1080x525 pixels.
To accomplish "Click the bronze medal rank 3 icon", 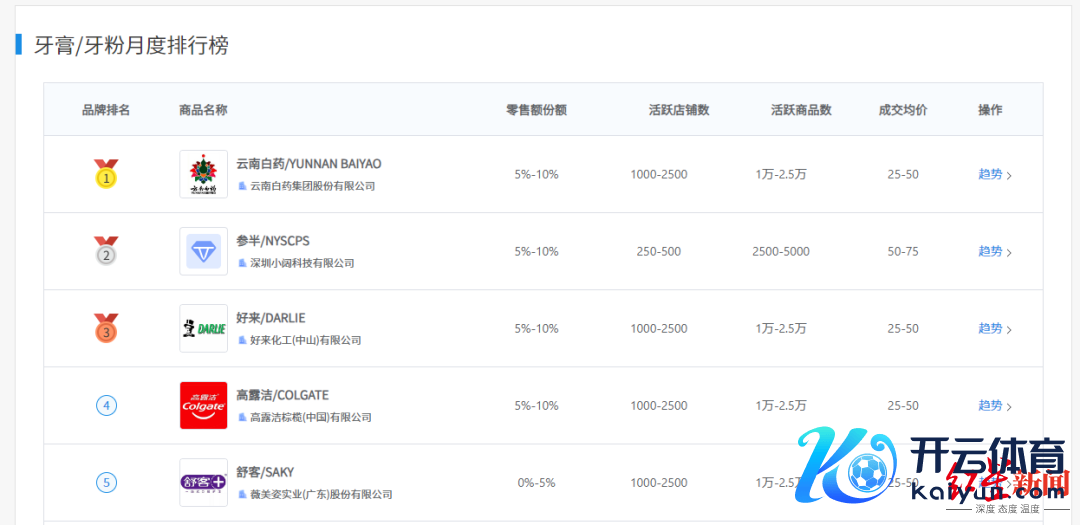I will point(106,328).
